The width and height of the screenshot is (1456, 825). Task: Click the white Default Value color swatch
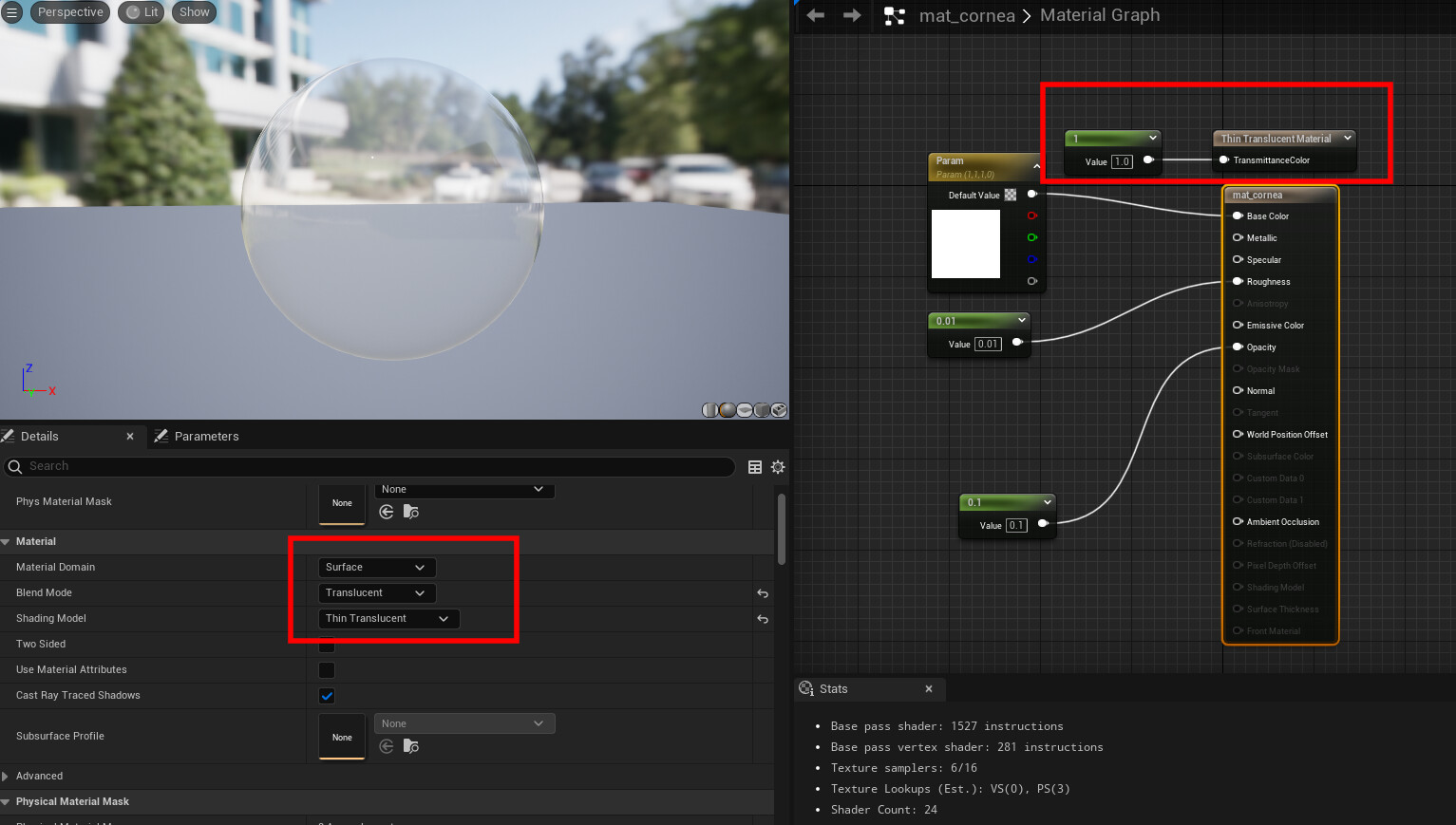click(966, 244)
